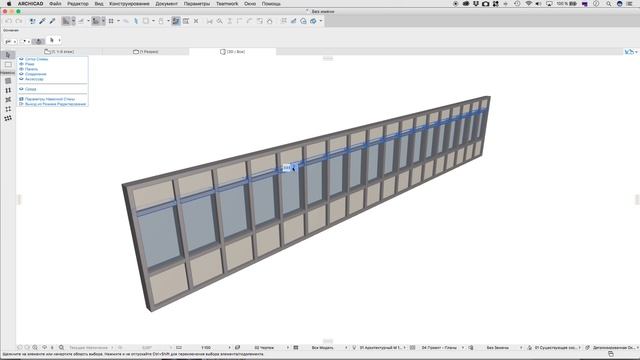Click the volume icon in the macOS menu bar
Image resolution: width=640 pixels, height=360 pixels.
click(538, 4)
